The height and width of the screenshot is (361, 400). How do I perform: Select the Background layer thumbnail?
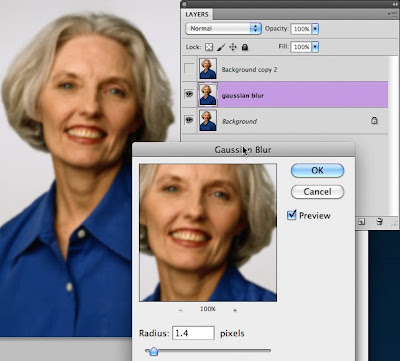tap(208, 120)
